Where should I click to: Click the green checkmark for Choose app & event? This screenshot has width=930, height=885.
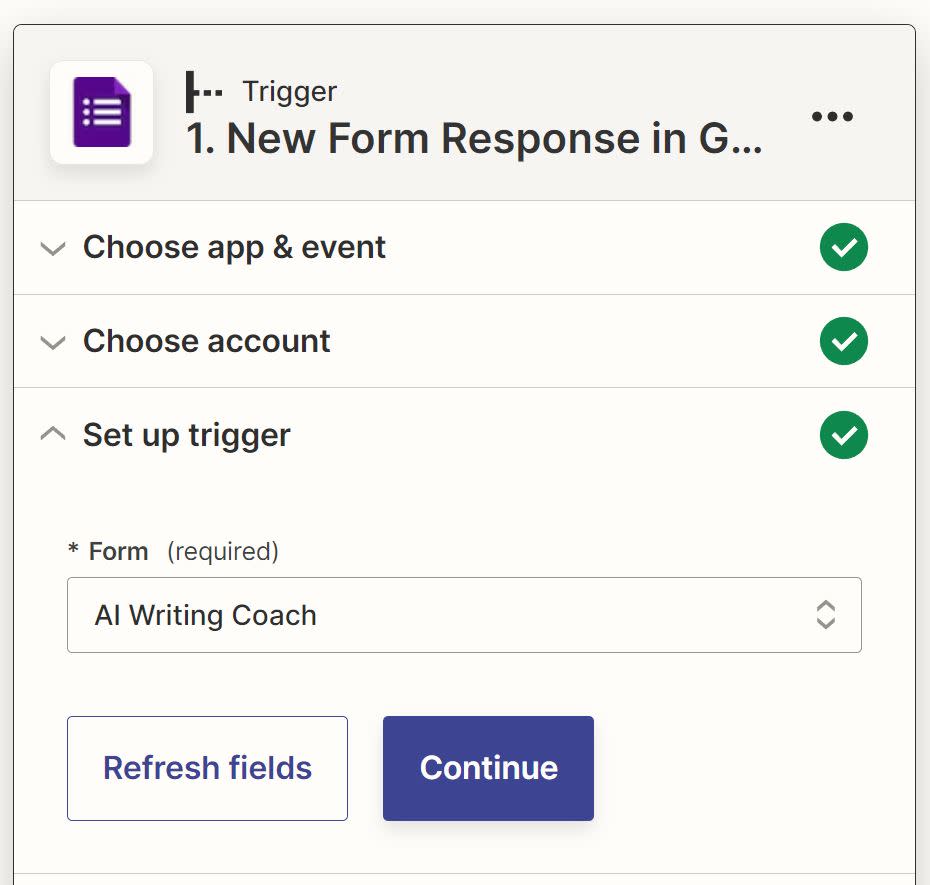(843, 248)
